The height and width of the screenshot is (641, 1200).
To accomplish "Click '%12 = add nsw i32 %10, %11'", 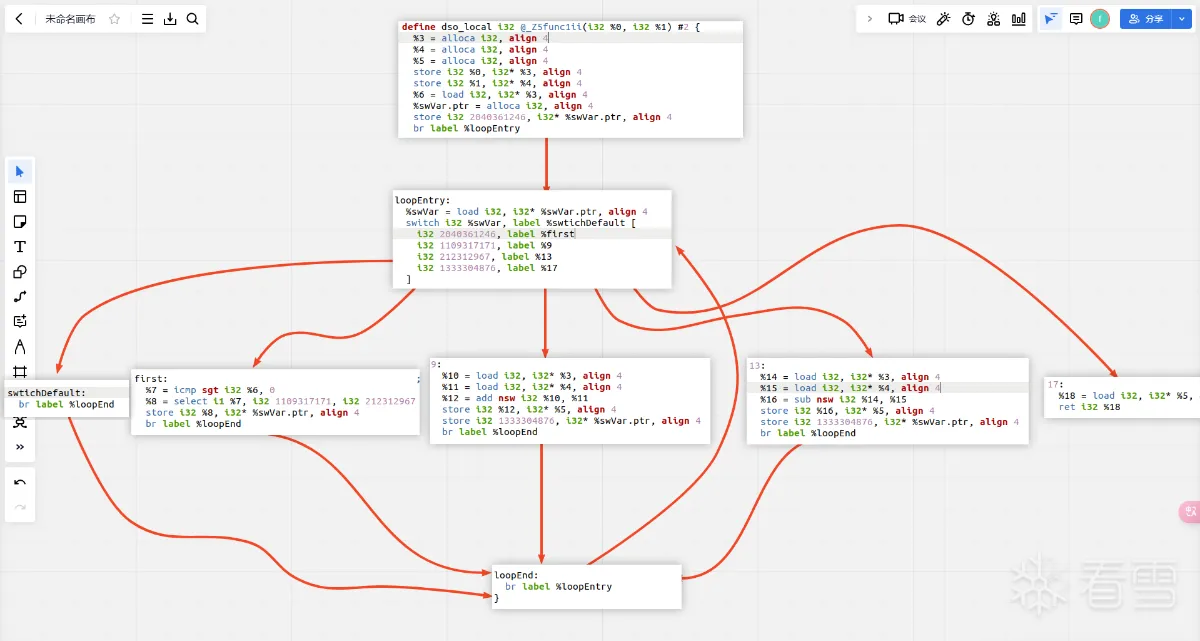I will pos(515,398).
